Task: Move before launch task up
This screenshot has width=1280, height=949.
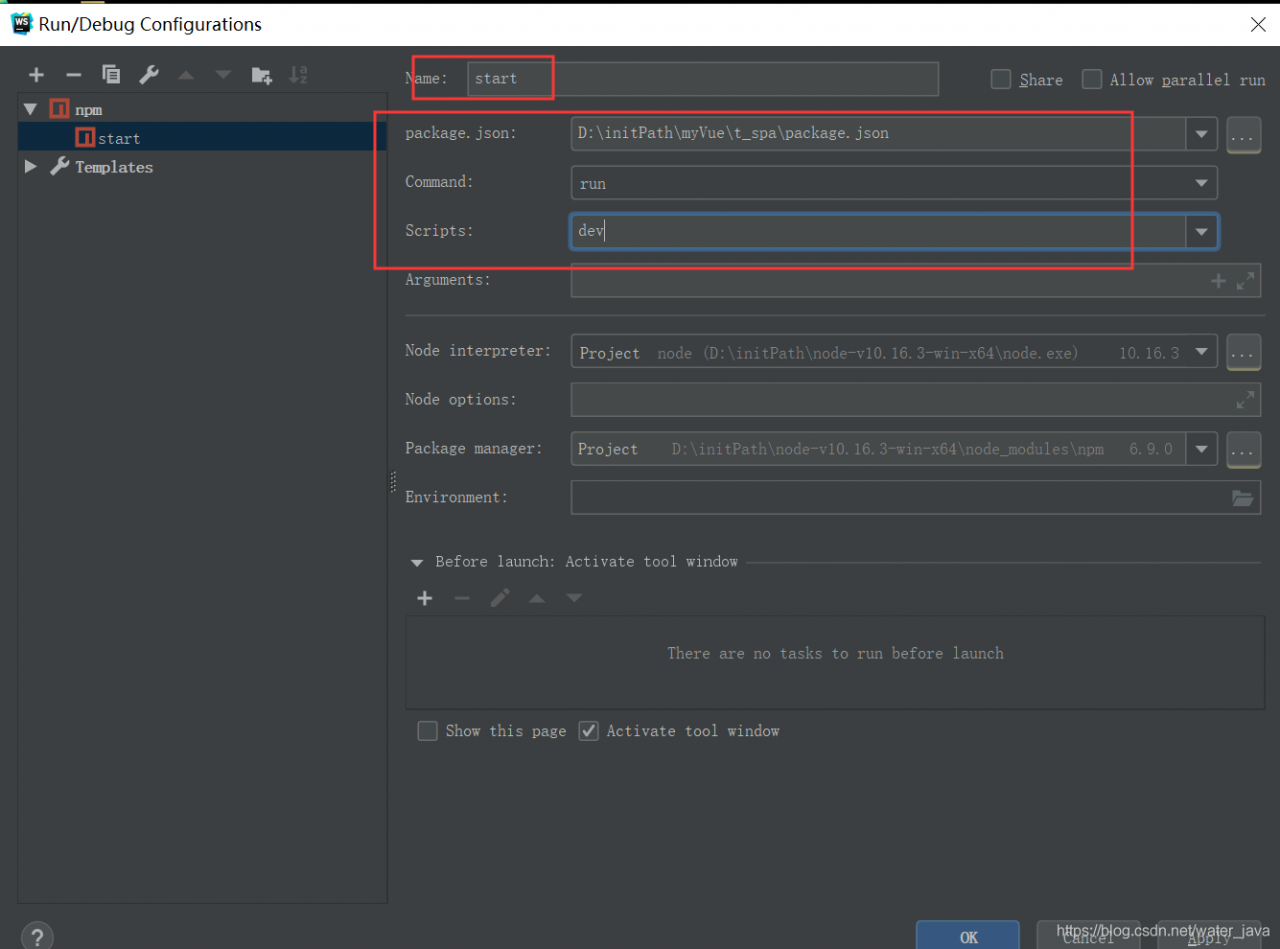Action: tap(537, 598)
